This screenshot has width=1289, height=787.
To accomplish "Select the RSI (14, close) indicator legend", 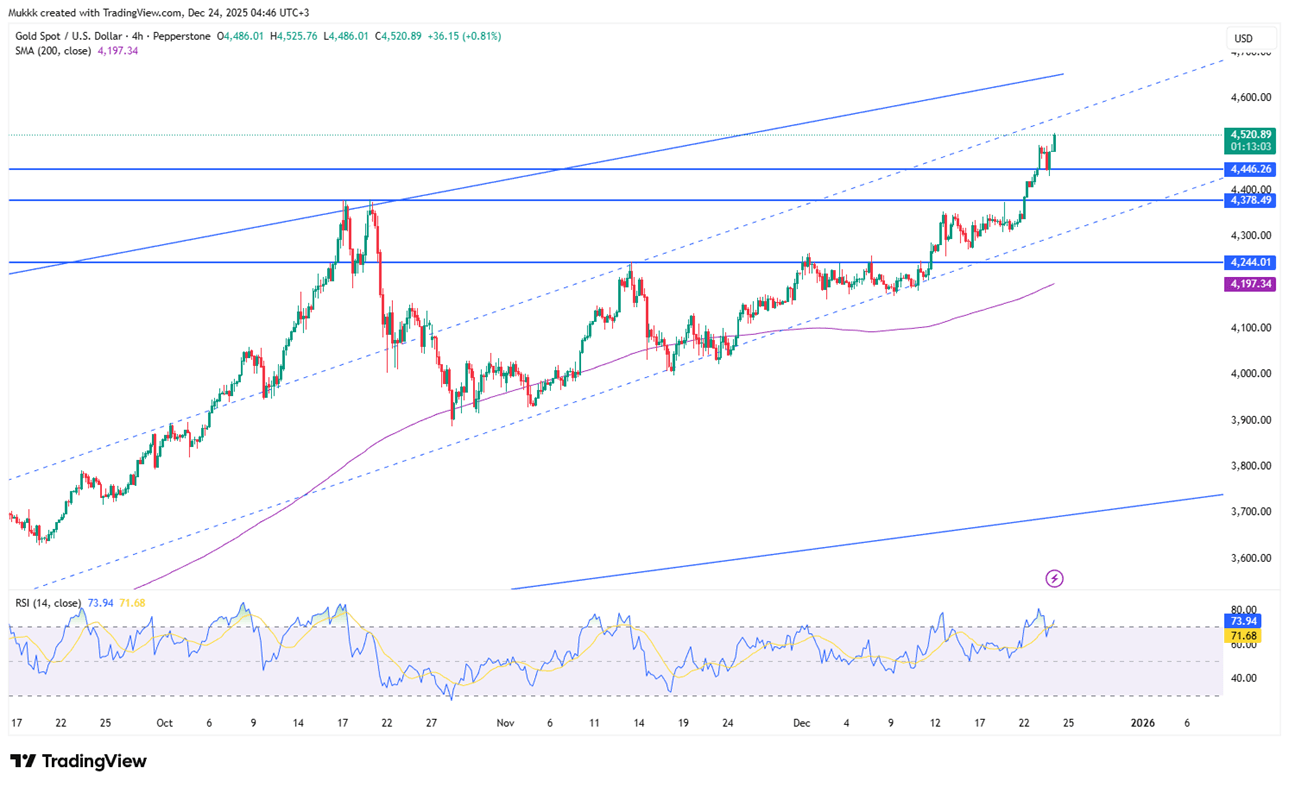I will coord(50,603).
